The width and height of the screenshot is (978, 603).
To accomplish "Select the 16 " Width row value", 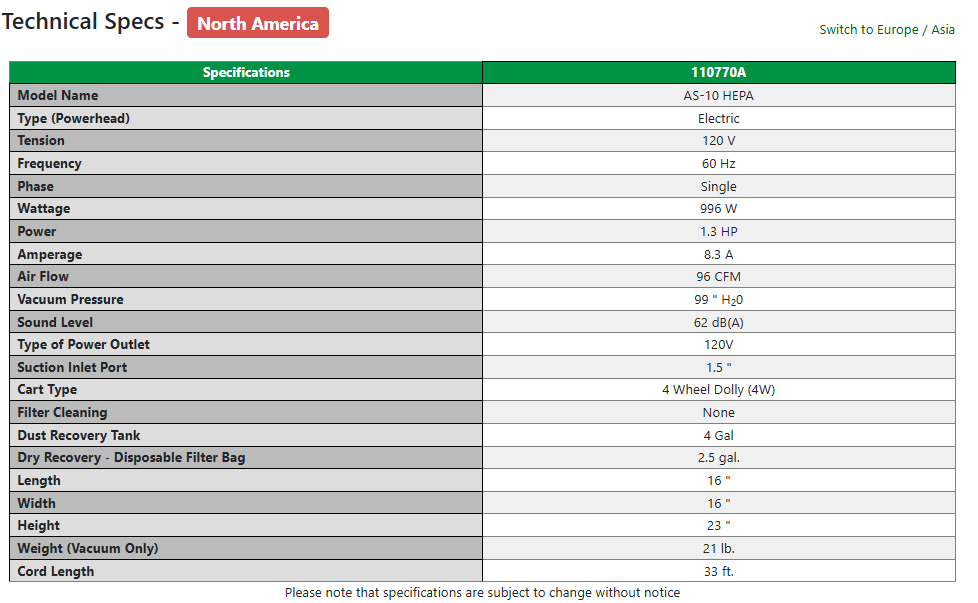I will pyautogui.click(x=719, y=503).
